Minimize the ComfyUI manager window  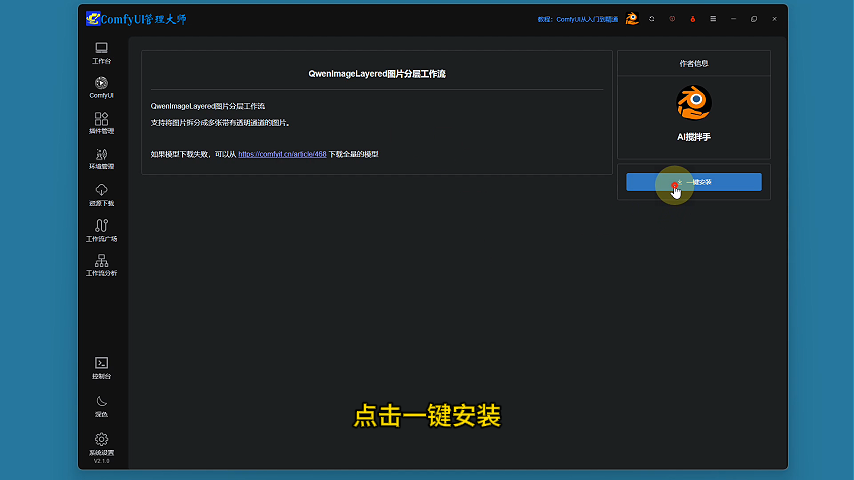[x=734, y=19]
